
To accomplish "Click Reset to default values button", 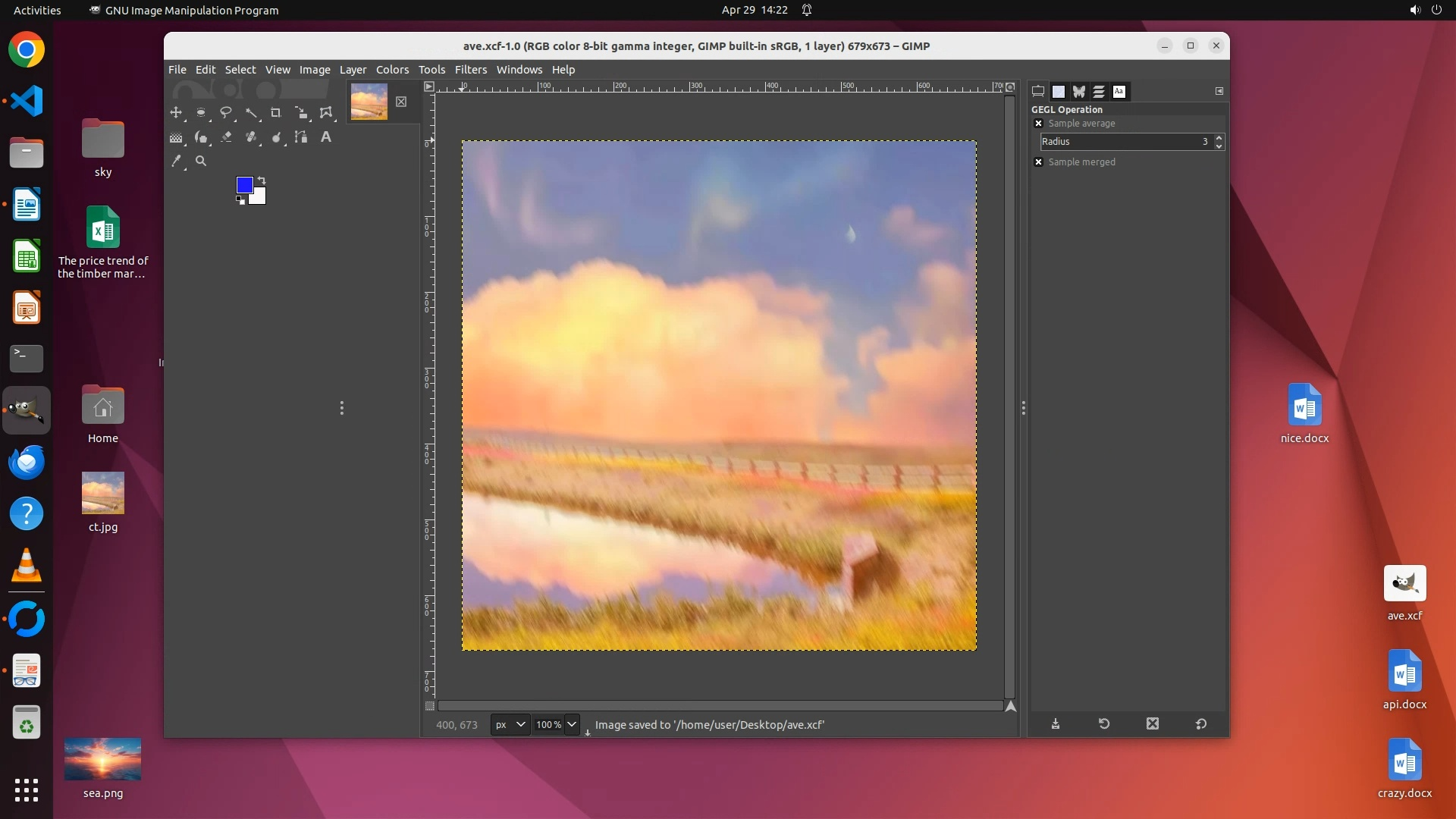I will (1201, 724).
